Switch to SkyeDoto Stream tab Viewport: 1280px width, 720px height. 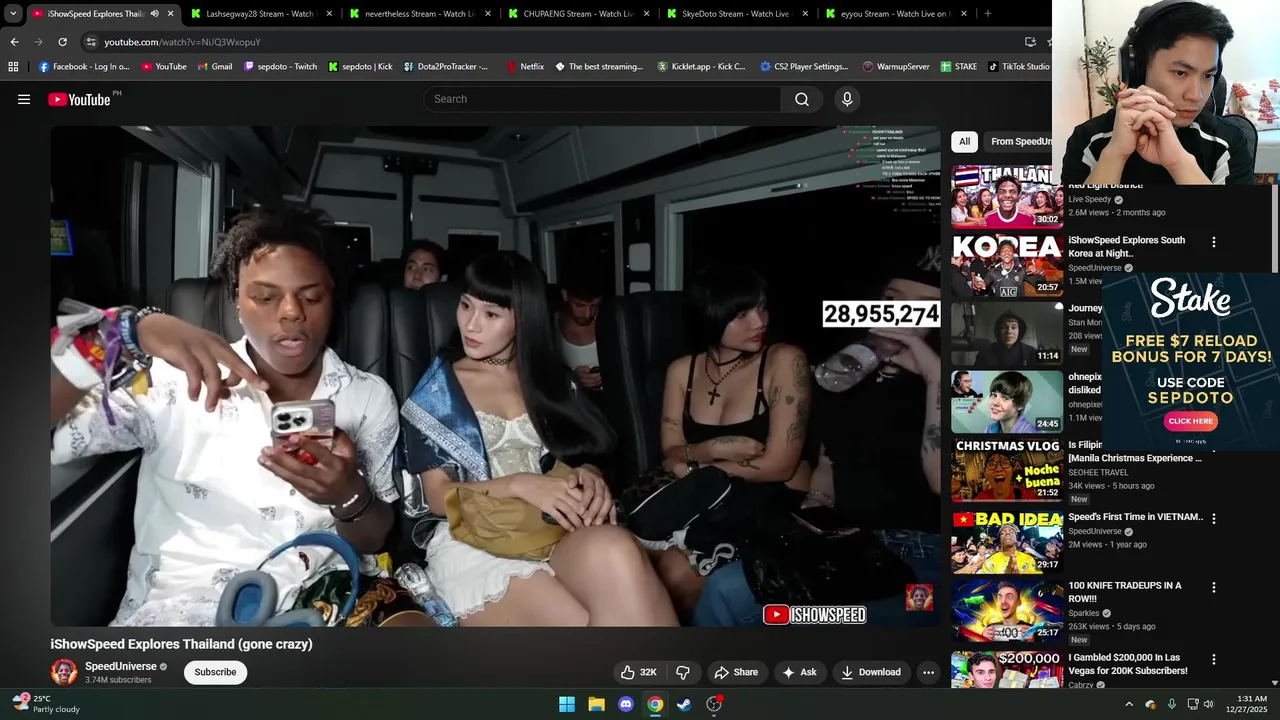735,14
